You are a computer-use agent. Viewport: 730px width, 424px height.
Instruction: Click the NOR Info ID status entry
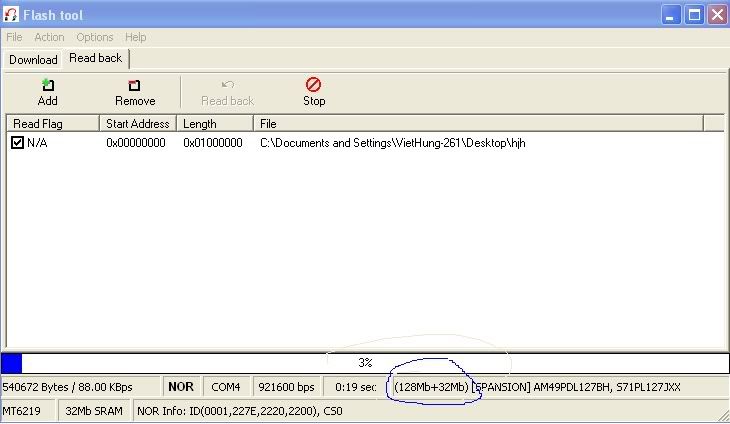[x=240, y=411]
